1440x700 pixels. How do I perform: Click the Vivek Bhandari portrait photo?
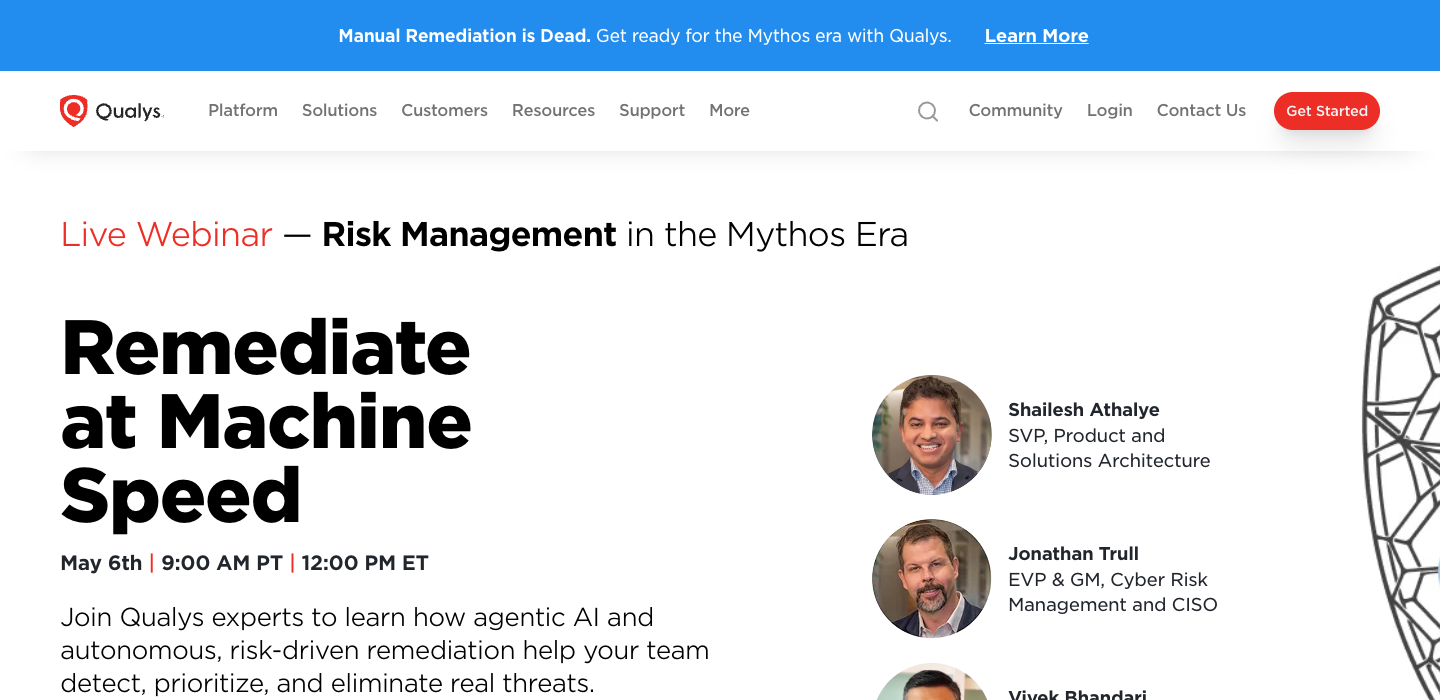click(x=932, y=682)
